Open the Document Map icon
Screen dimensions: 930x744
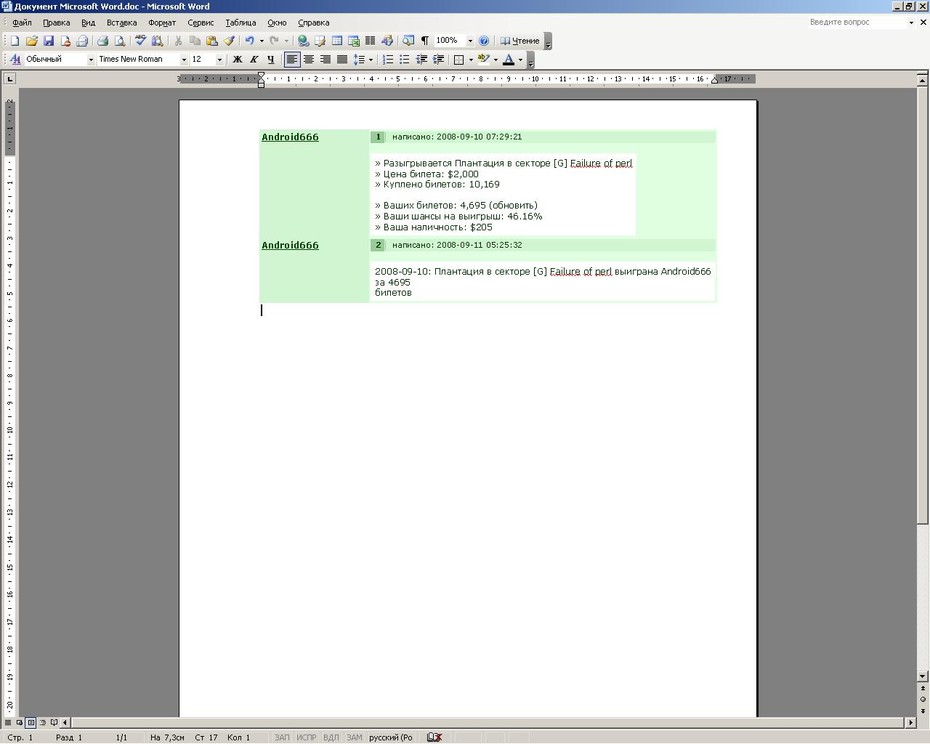coord(409,41)
